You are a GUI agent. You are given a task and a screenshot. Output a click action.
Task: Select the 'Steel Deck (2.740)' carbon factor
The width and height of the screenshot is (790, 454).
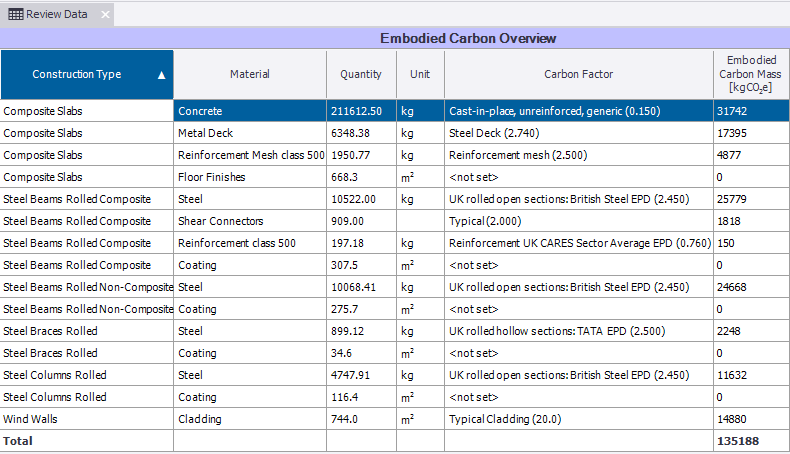point(578,133)
